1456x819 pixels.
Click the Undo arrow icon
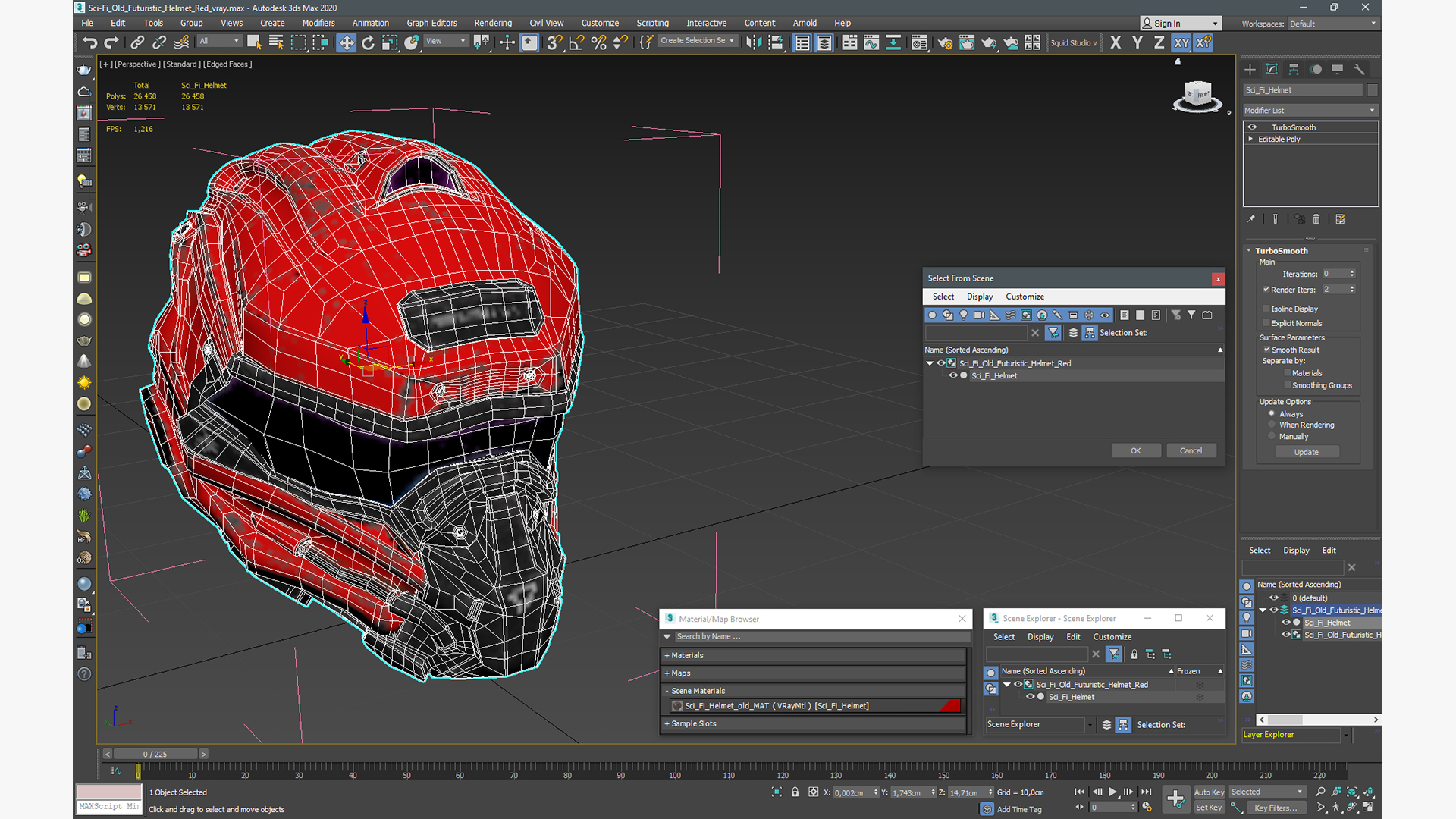pyautogui.click(x=89, y=42)
